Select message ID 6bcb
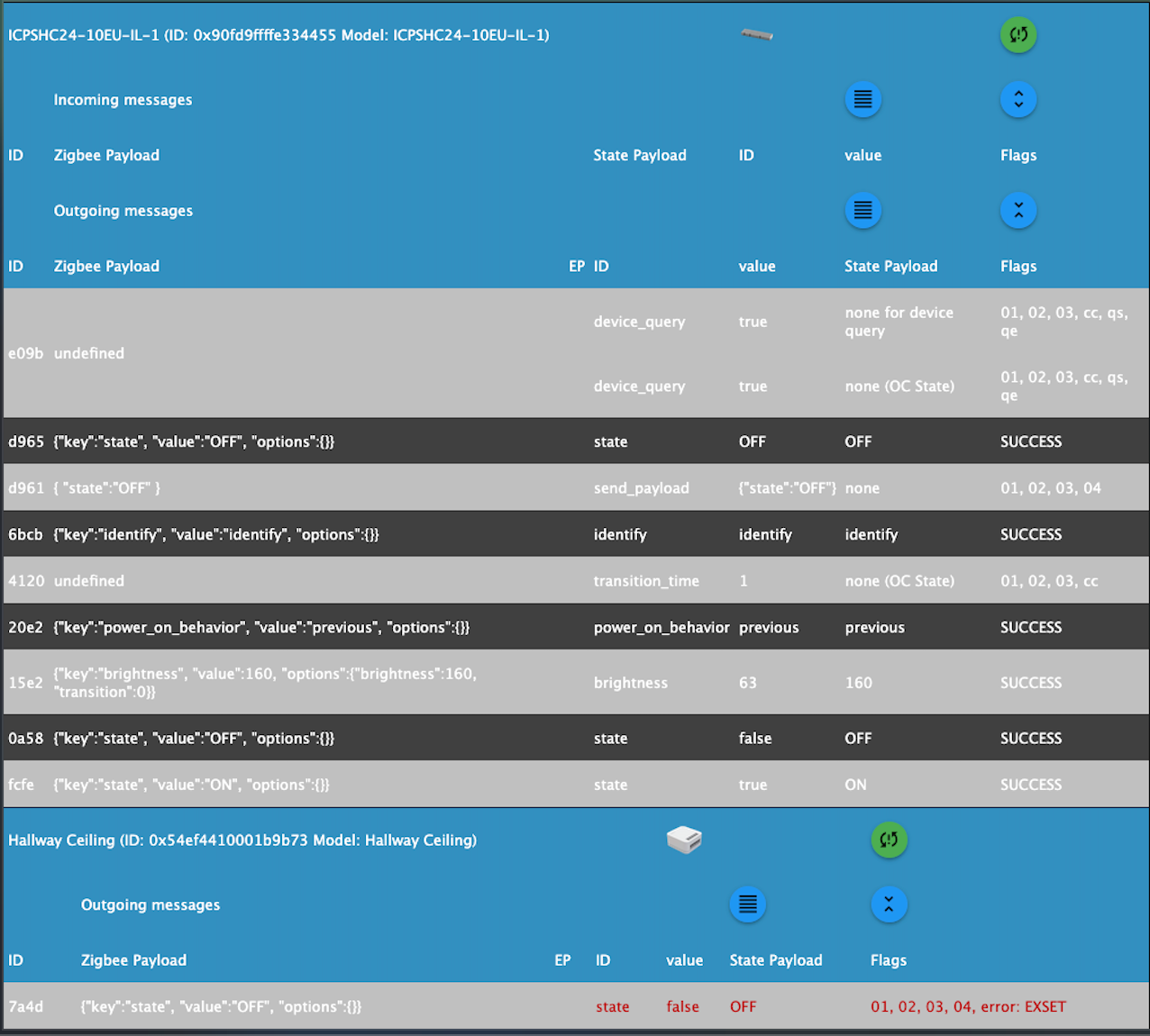Image resolution: width=1150 pixels, height=1036 pixels. [25, 534]
